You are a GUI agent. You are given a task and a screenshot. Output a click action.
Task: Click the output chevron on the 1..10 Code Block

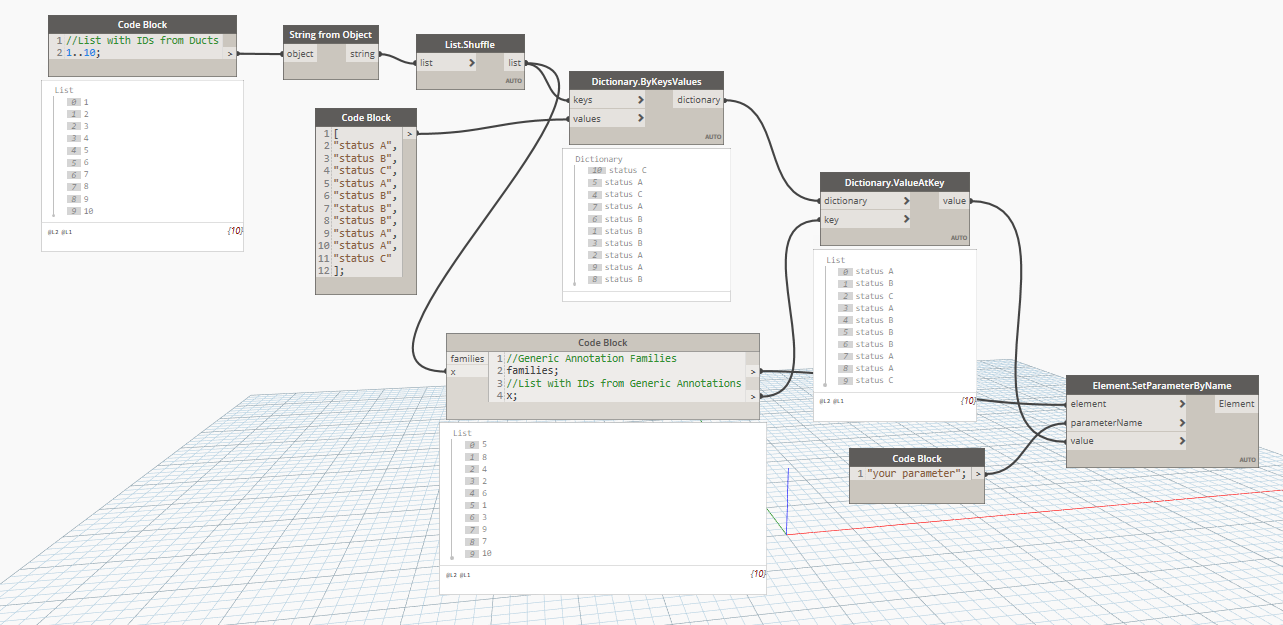tap(229, 53)
